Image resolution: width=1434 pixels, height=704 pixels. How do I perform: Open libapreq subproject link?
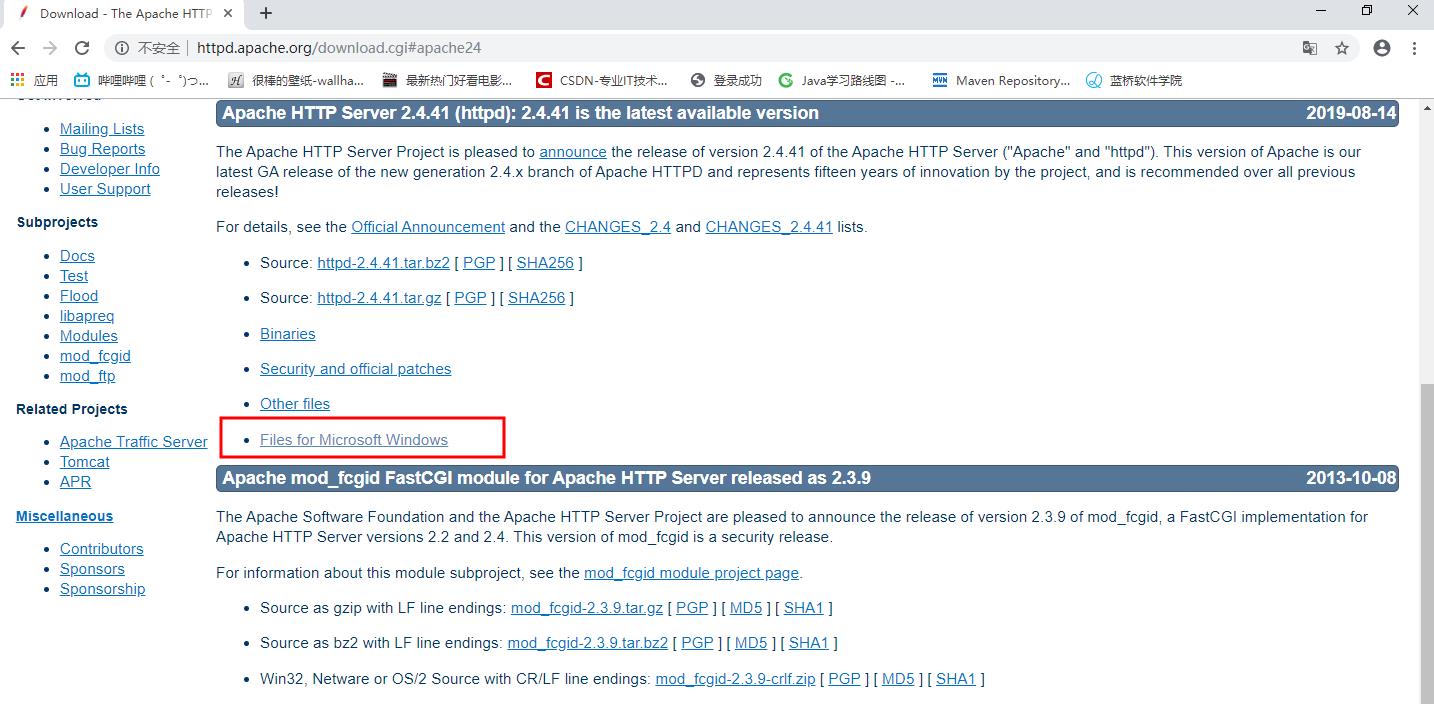click(x=87, y=316)
